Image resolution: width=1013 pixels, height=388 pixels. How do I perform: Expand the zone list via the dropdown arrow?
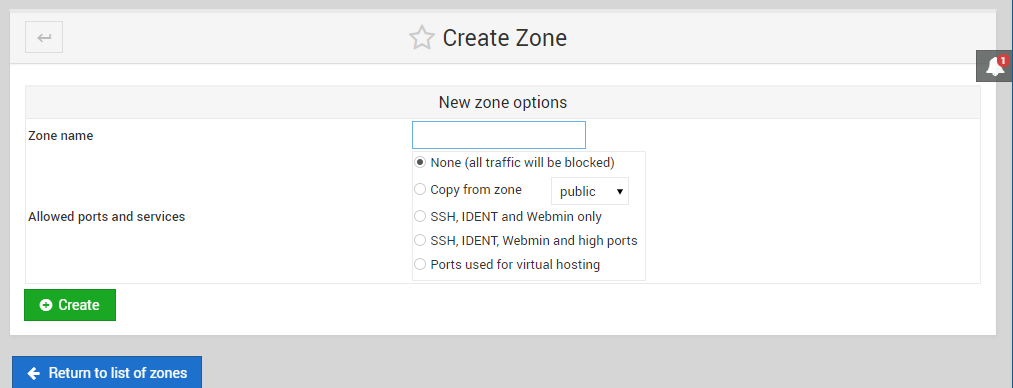[x=620, y=192]
